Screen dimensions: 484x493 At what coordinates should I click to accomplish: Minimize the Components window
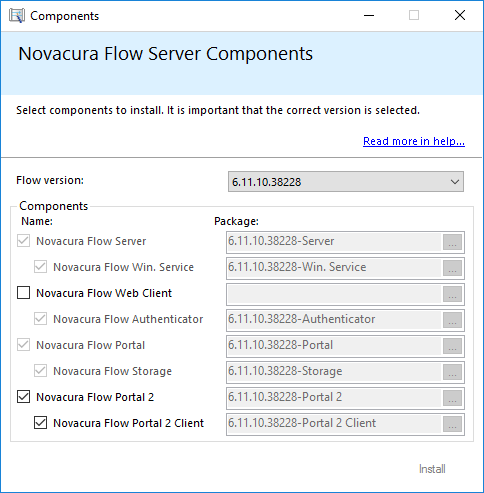369,15
